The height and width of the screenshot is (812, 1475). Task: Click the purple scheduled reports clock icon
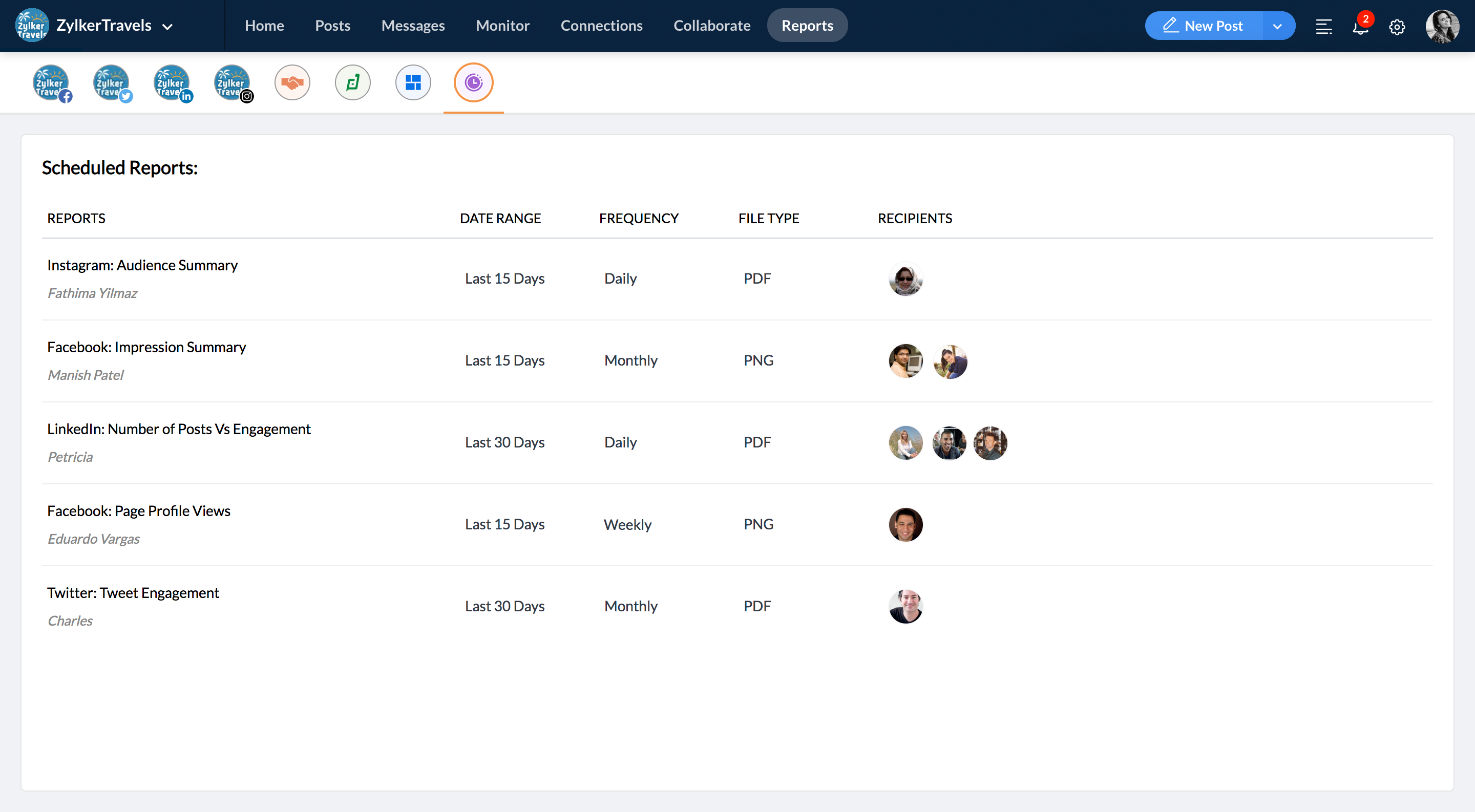[473, 83]
